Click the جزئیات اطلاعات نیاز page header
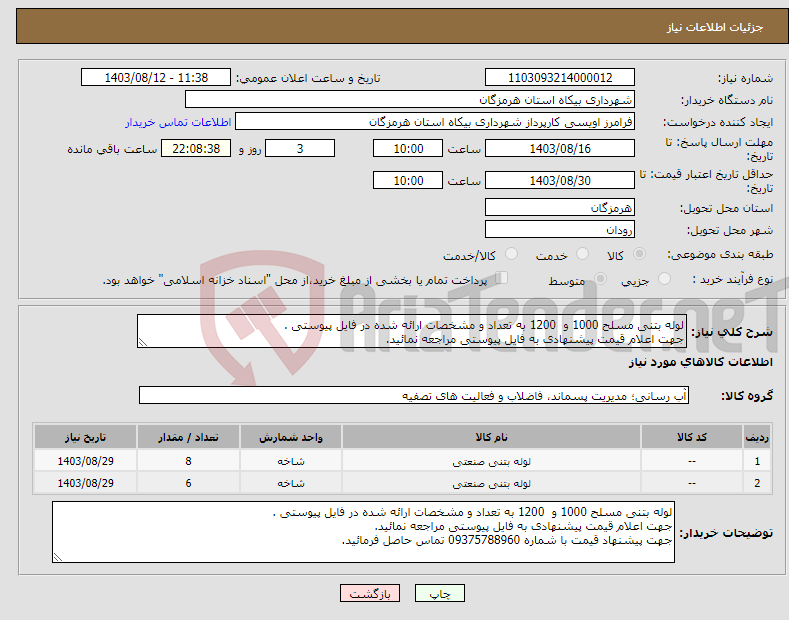This screenshot has height=620, width=789. [715, 27]
